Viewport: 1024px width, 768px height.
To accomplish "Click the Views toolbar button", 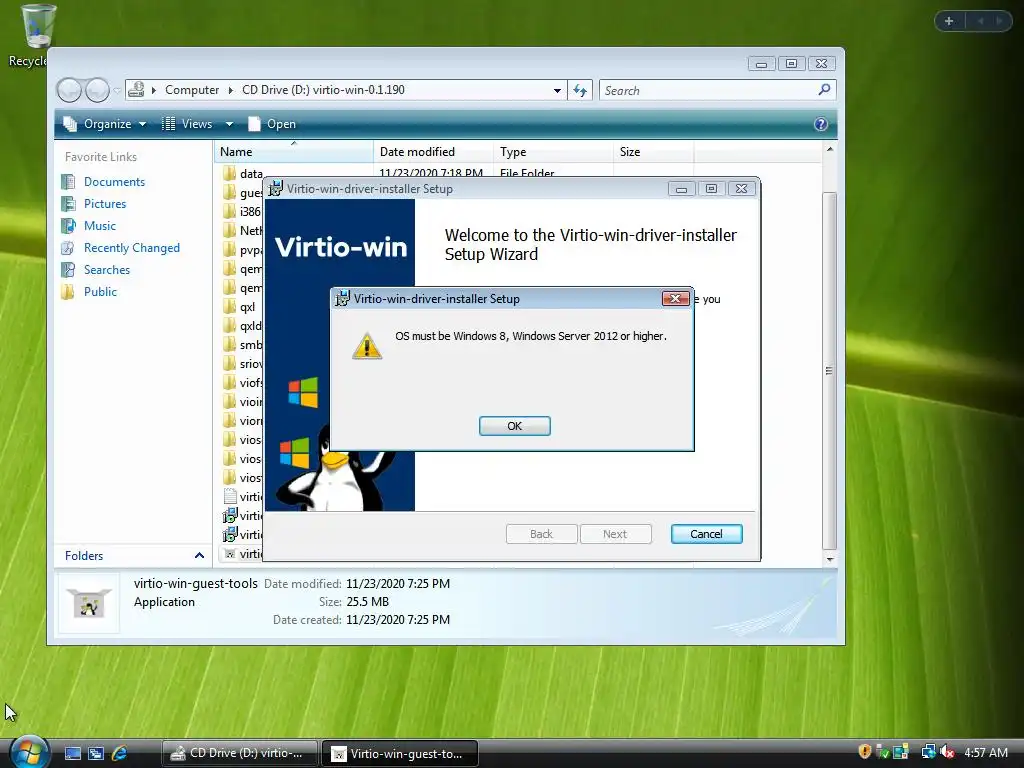I will [x=187, y=124].
